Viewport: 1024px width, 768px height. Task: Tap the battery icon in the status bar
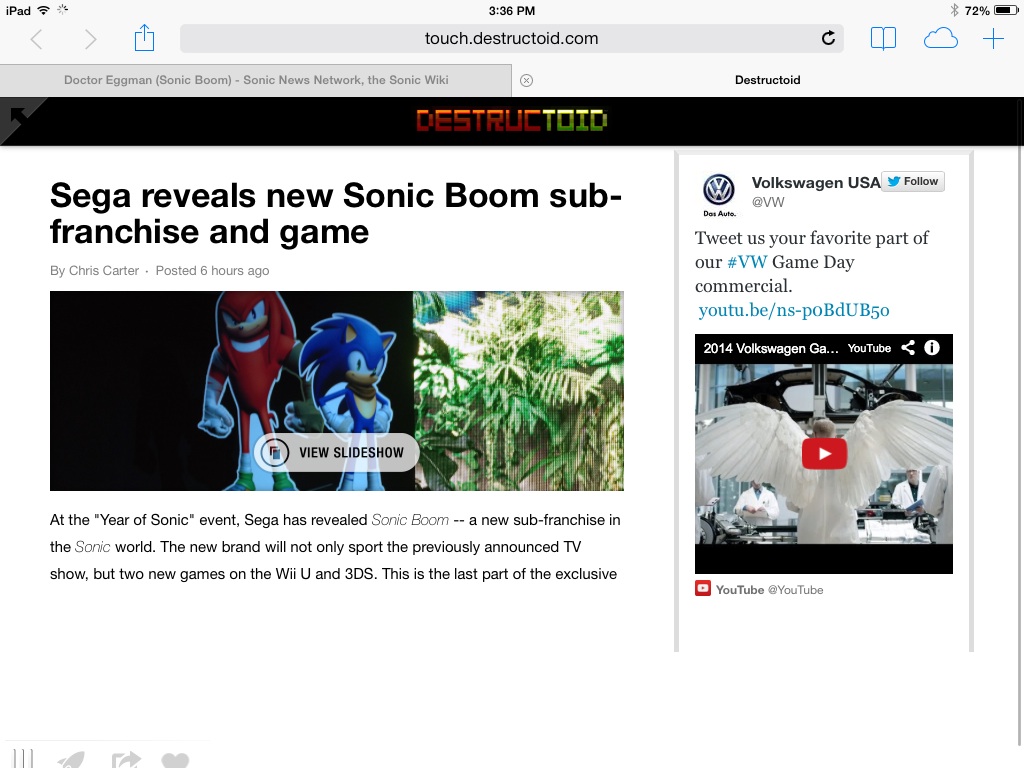pyautogui.click(x=1006, y=10)
